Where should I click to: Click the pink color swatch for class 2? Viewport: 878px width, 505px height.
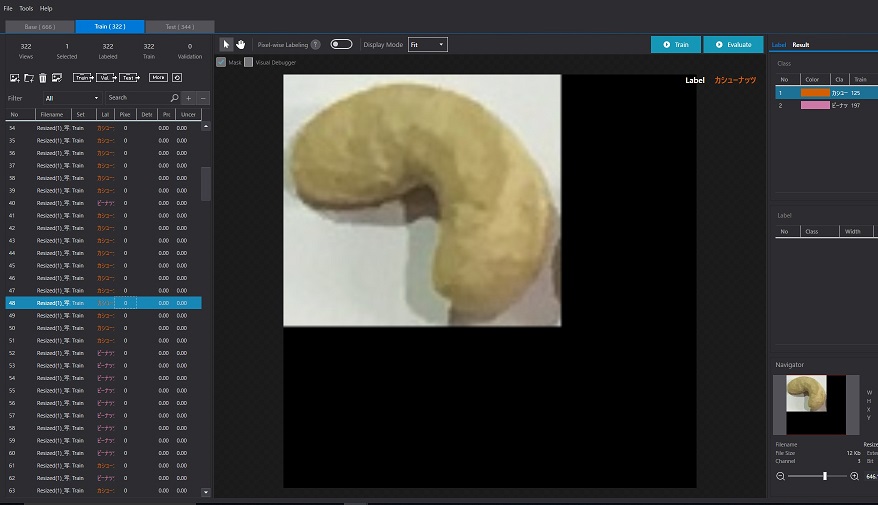tap(815, 105)
